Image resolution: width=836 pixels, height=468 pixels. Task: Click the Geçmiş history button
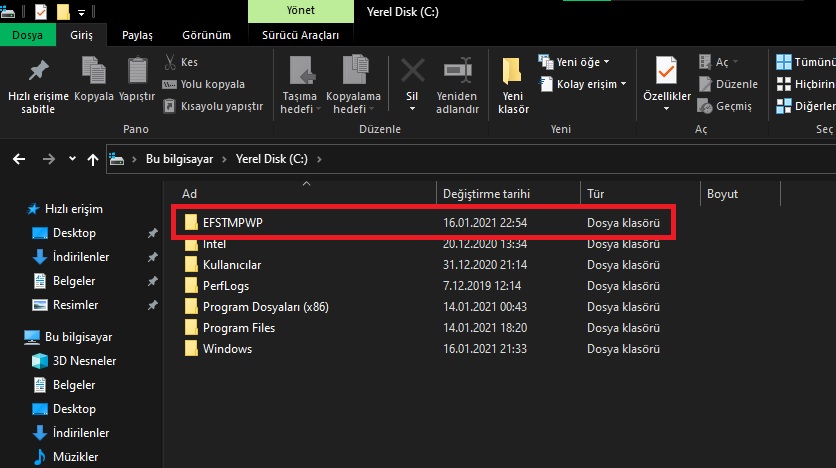pos(725,106)
